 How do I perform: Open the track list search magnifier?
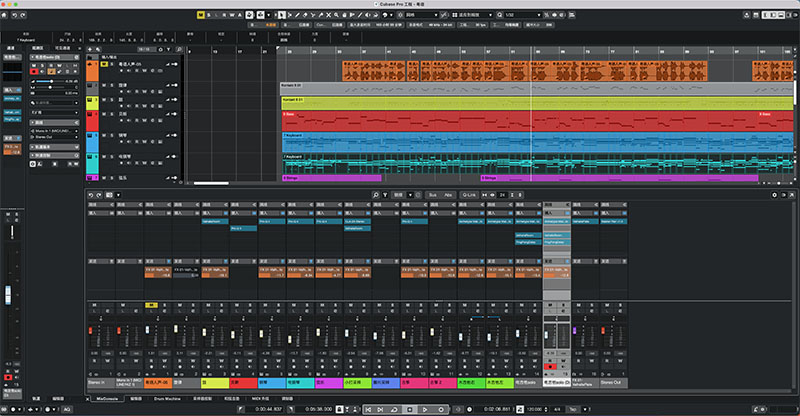pyautogui.click(x=179, y=50)
